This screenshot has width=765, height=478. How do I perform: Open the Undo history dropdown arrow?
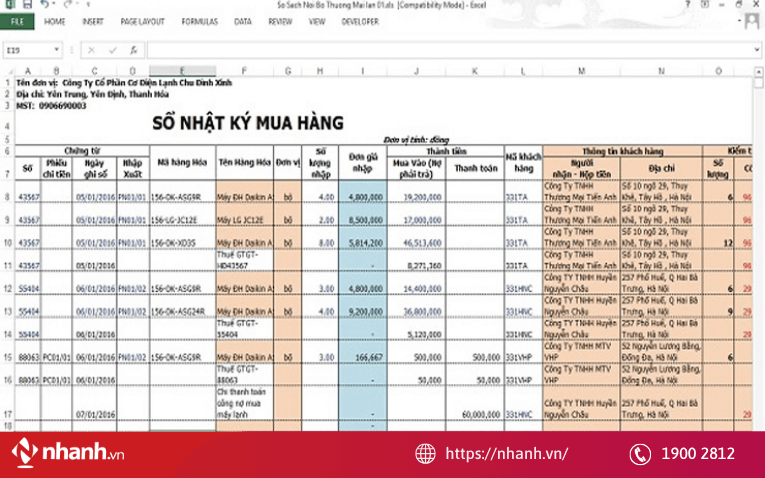(x=54, y=5)
